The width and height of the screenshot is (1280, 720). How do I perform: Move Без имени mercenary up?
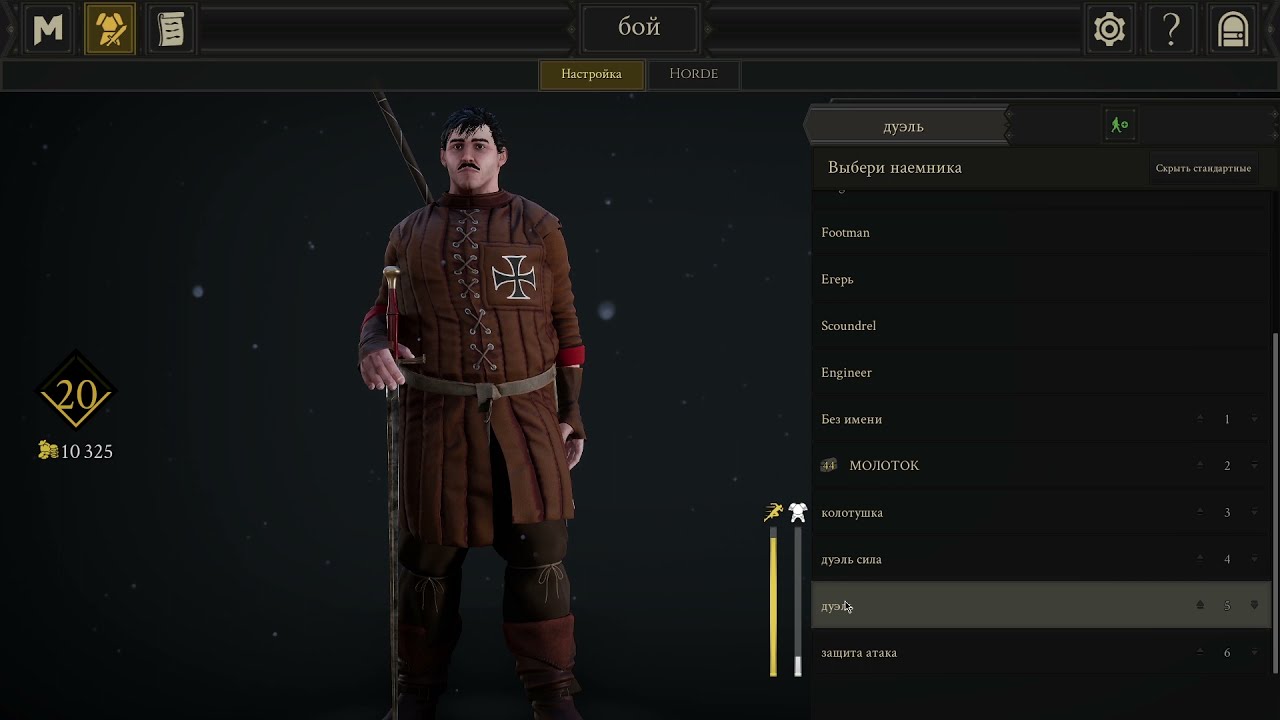[x=1200, y=419]
